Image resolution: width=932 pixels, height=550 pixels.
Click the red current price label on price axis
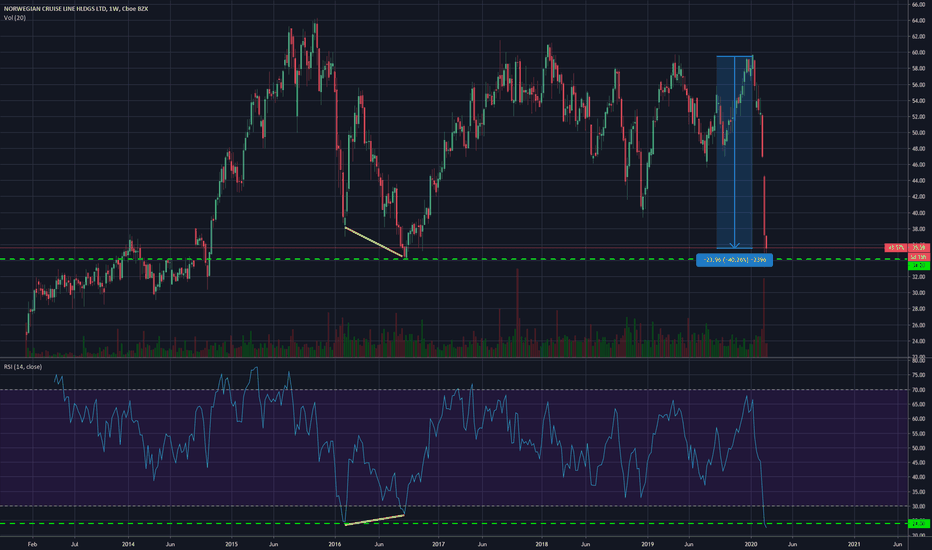pyautogui.click(x=919, y=247)
